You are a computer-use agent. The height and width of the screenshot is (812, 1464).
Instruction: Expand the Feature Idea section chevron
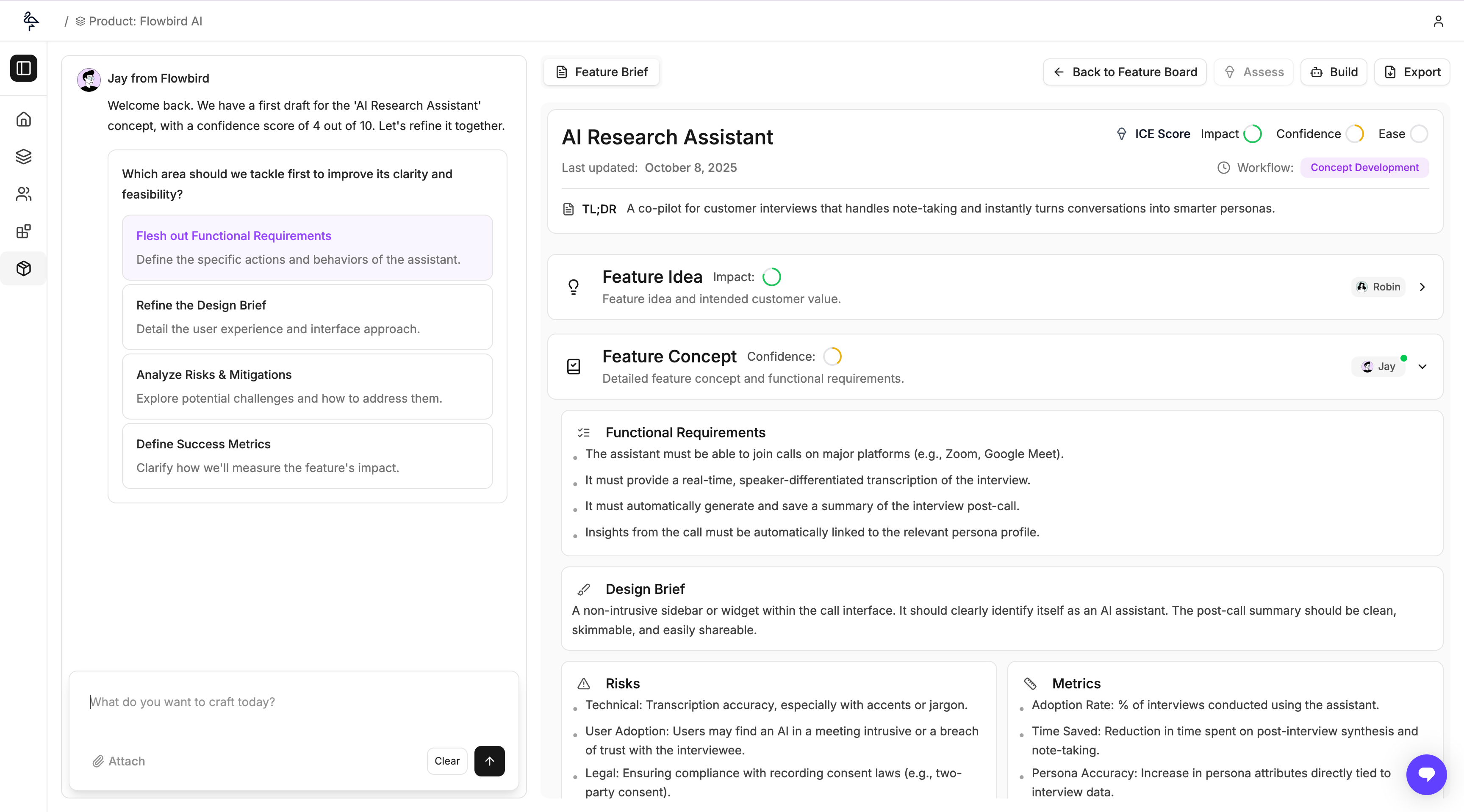click(x=1422, y=287)
